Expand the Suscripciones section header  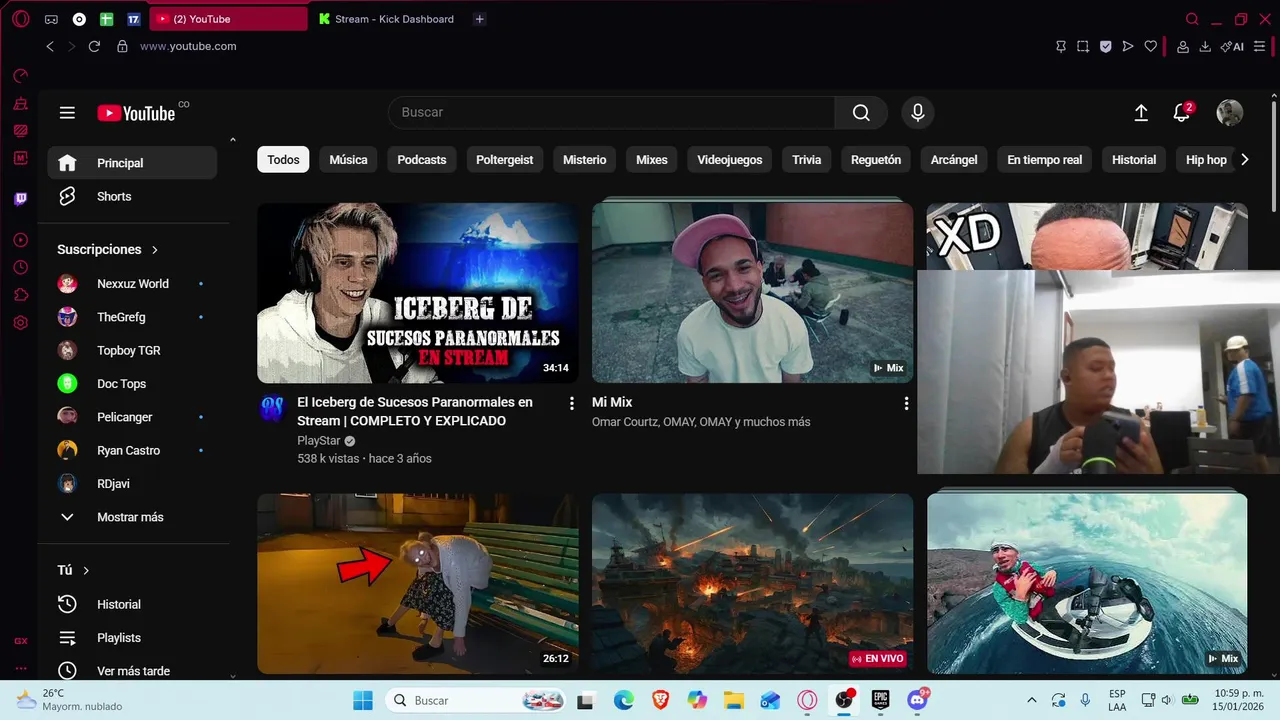pyautogui.click(x=108, y=249)
